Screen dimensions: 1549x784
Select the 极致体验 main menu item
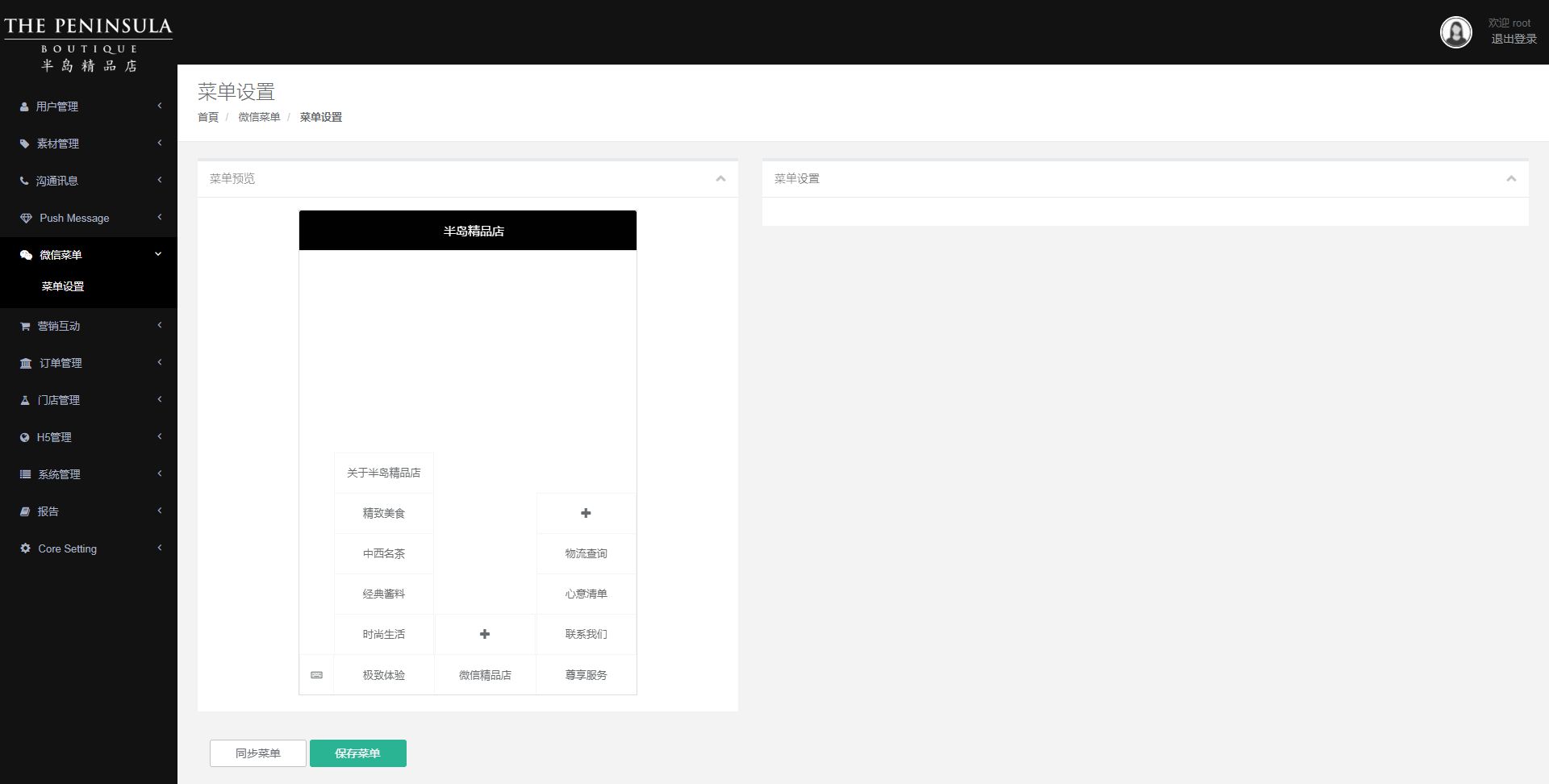384,675
